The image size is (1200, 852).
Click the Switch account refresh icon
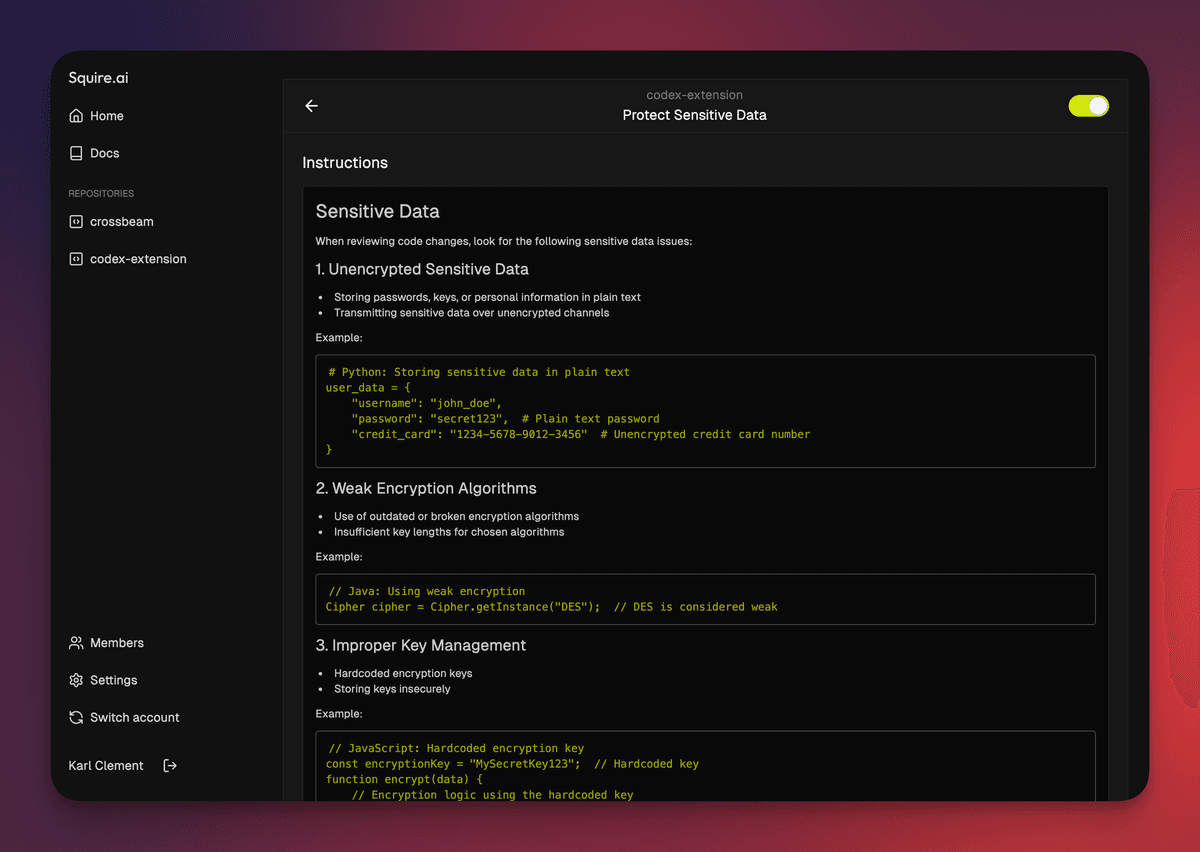coord(76,717)
